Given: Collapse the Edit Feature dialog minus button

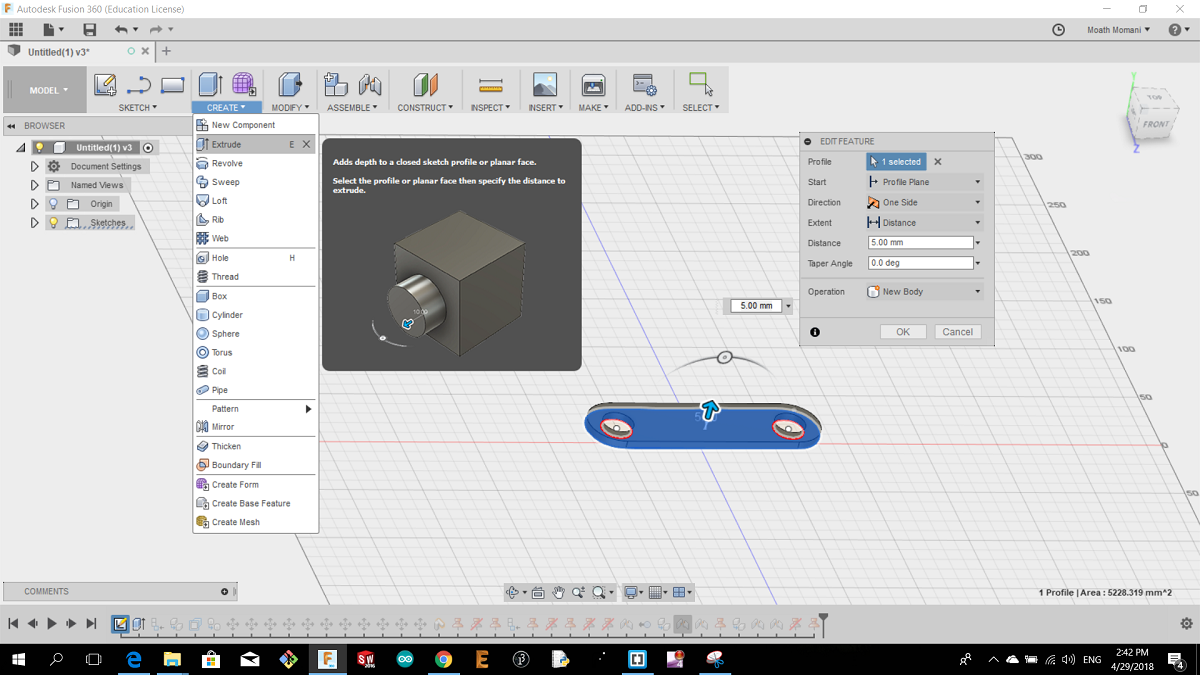Looking at the screenshot, I should point(808,142).
